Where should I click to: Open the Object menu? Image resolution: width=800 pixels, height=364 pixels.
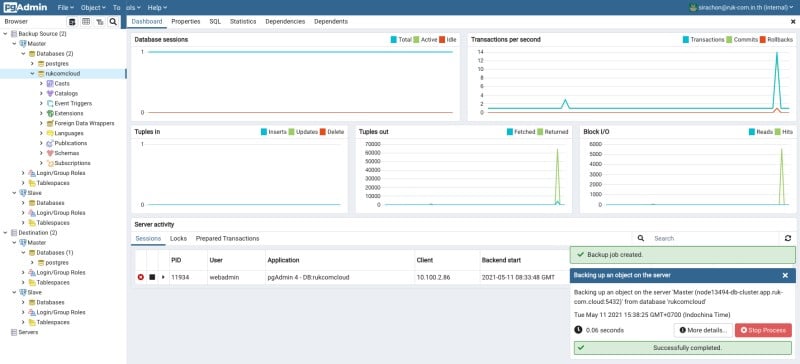93,8
